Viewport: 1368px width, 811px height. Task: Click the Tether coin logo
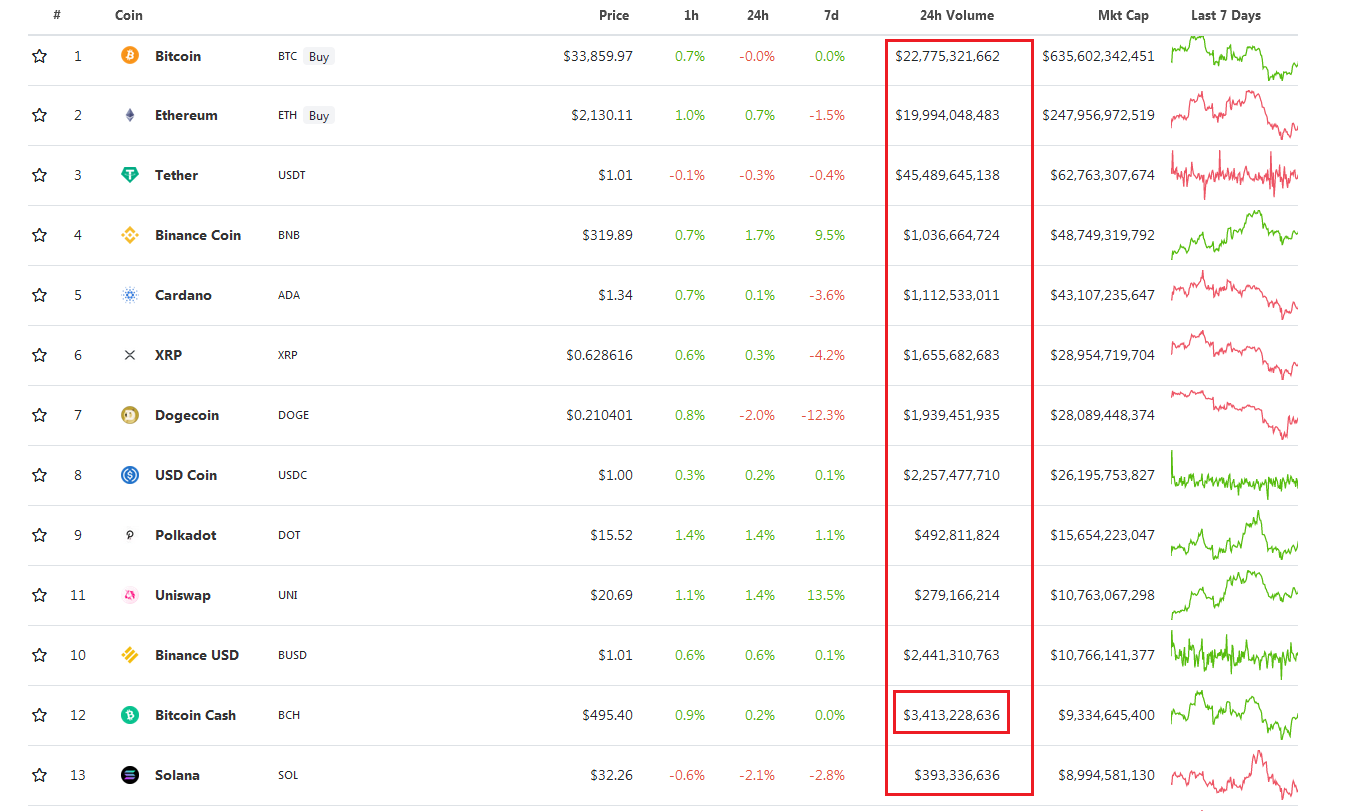[130, 176]
